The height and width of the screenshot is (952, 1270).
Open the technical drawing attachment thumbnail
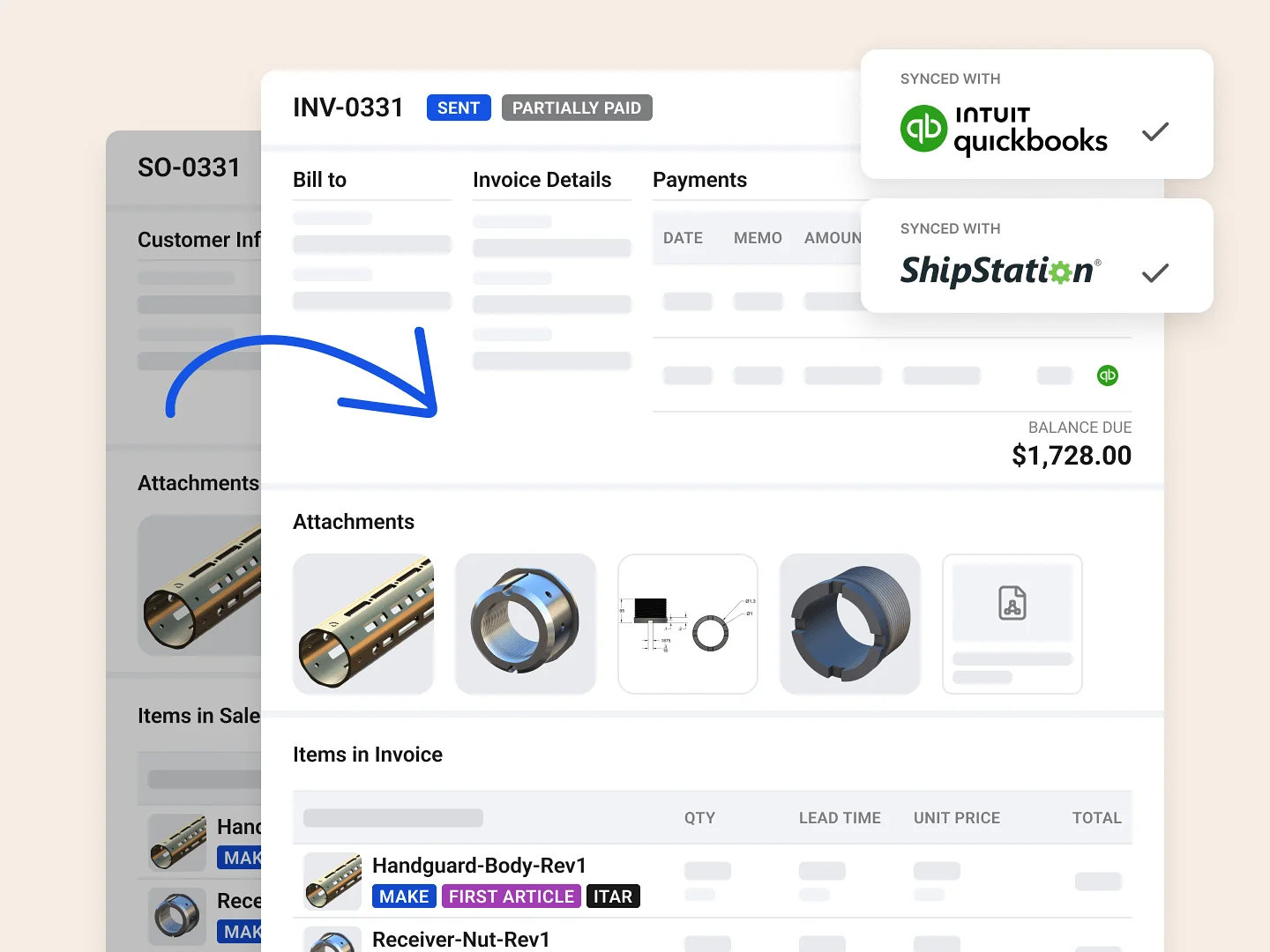688,624
